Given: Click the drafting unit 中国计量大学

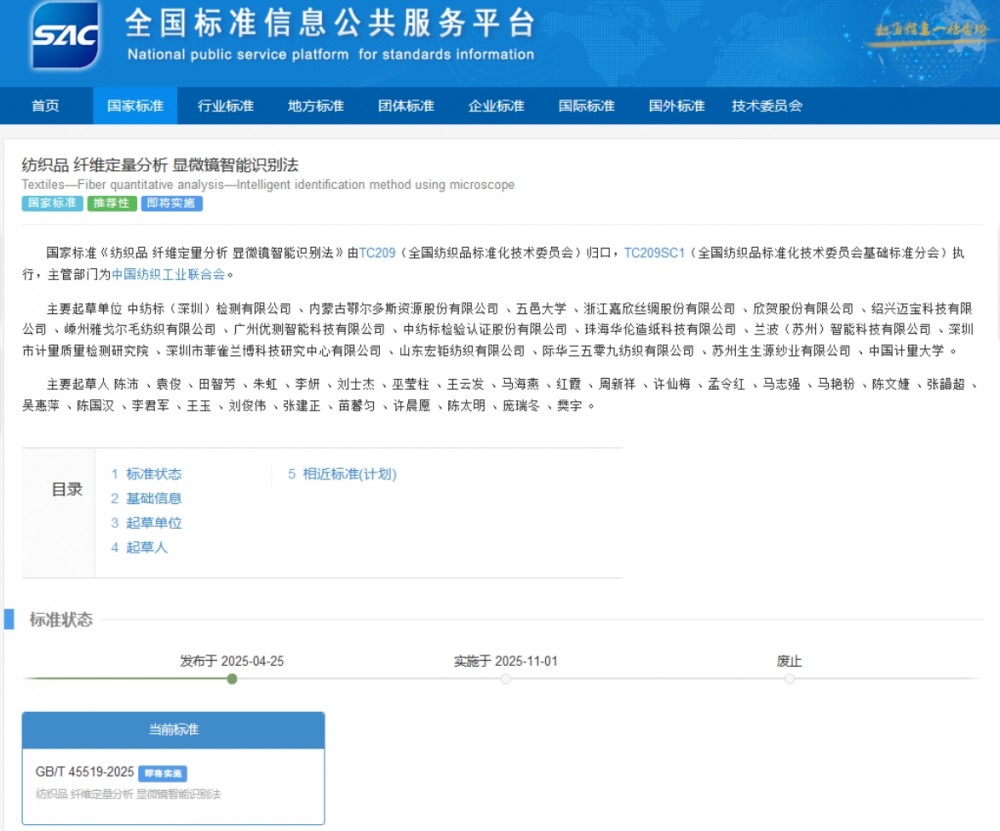Looking at the screenshot, I should point(906,351).
